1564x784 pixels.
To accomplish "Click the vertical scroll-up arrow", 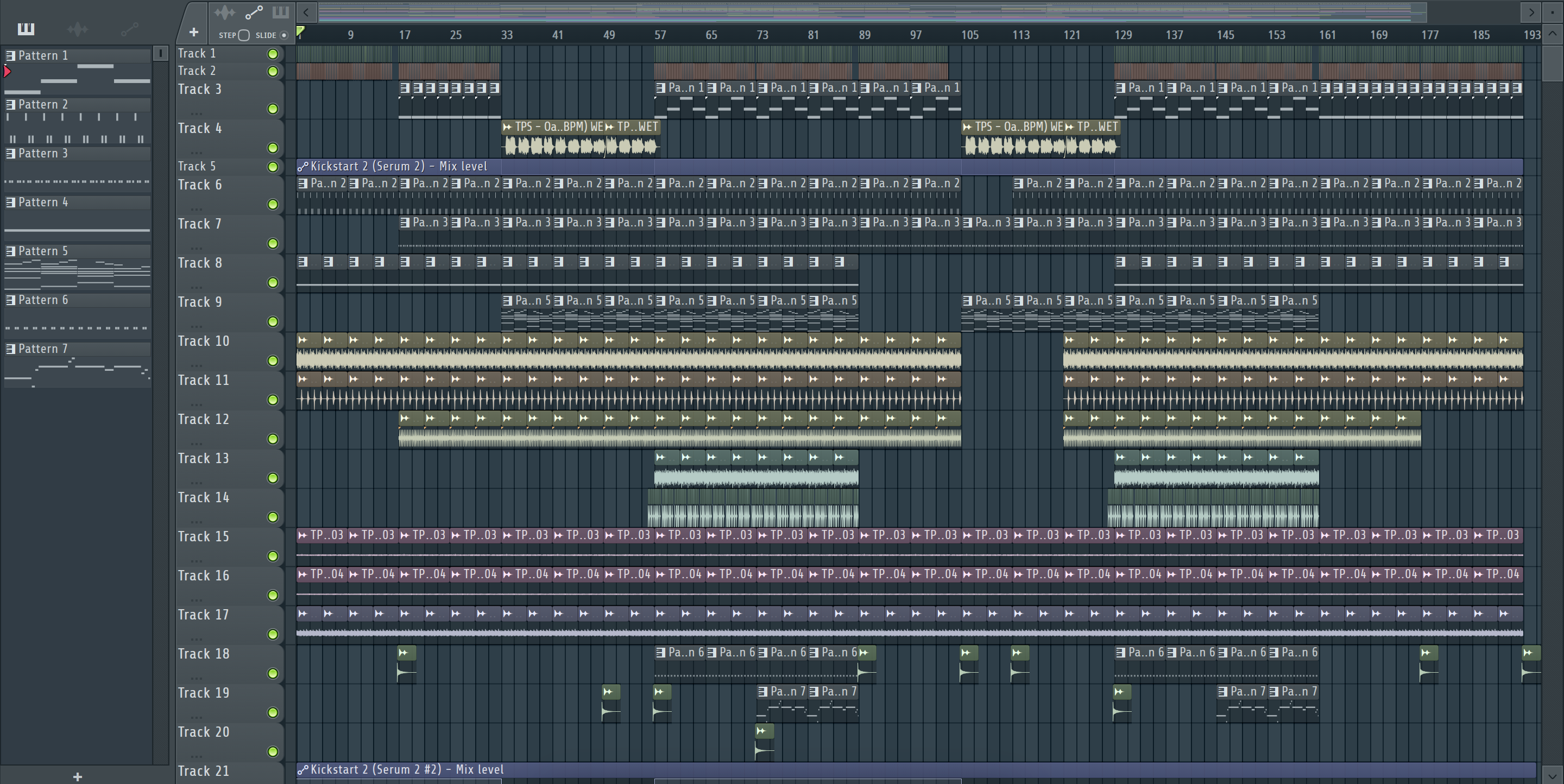I will 1553,33.
